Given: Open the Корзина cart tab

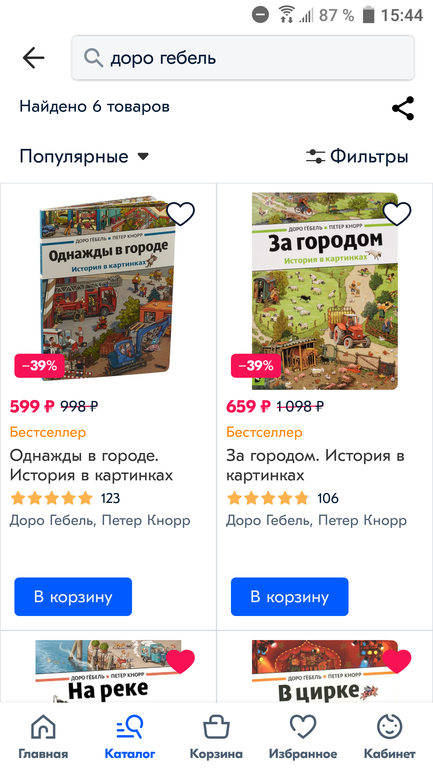Looking at the screenshot, I should (216, 736).
